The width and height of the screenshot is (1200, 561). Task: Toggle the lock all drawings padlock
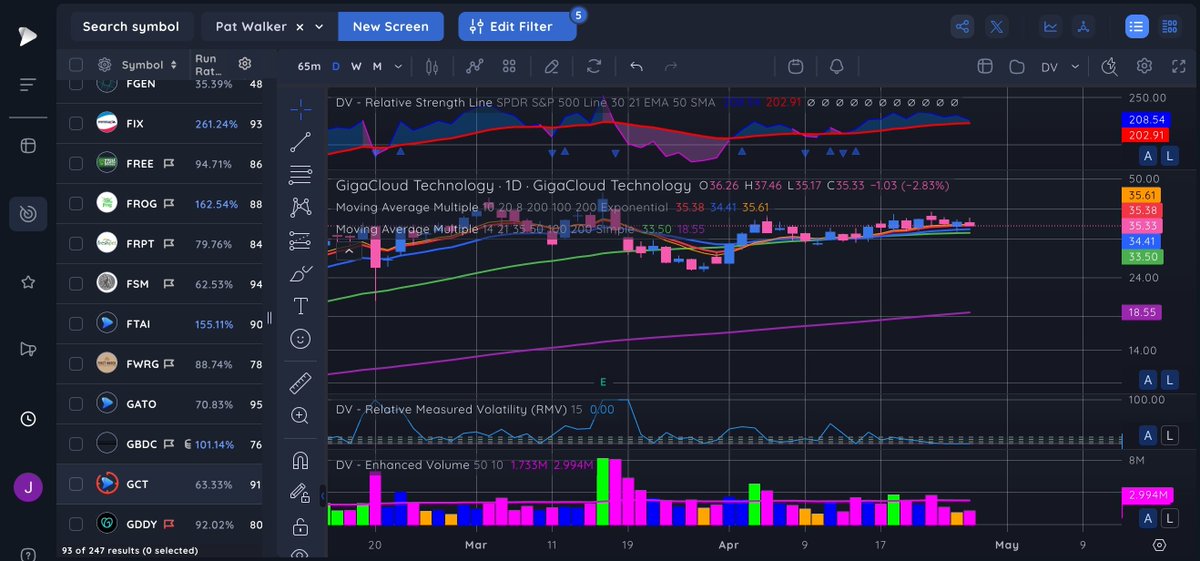point(300,526)
